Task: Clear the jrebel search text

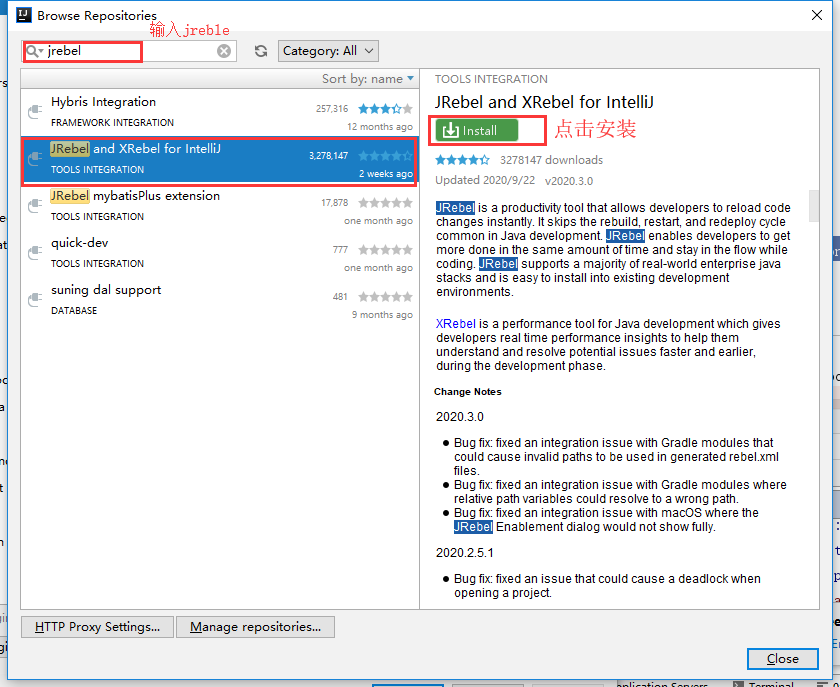Action: 224,51
